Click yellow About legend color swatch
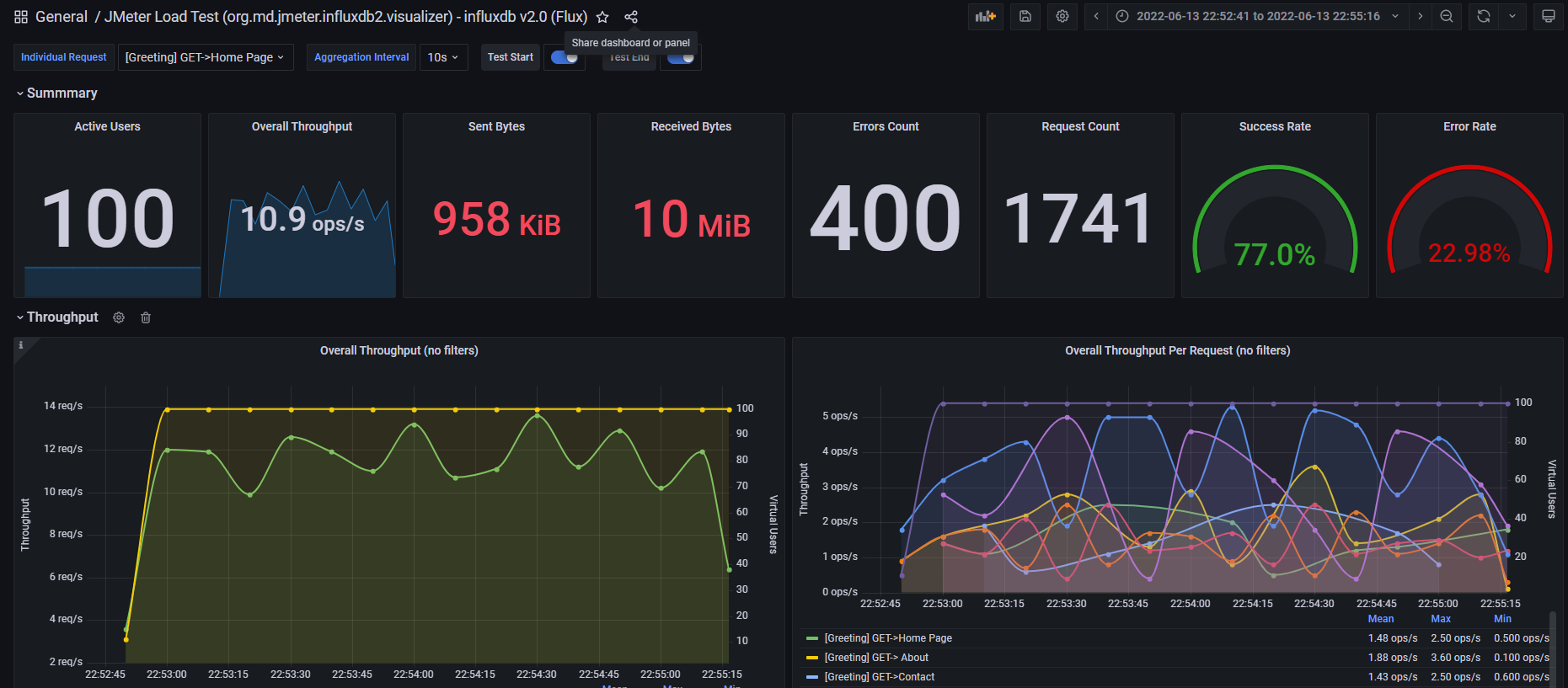The image size is (1568, 688). coord(812,658)
